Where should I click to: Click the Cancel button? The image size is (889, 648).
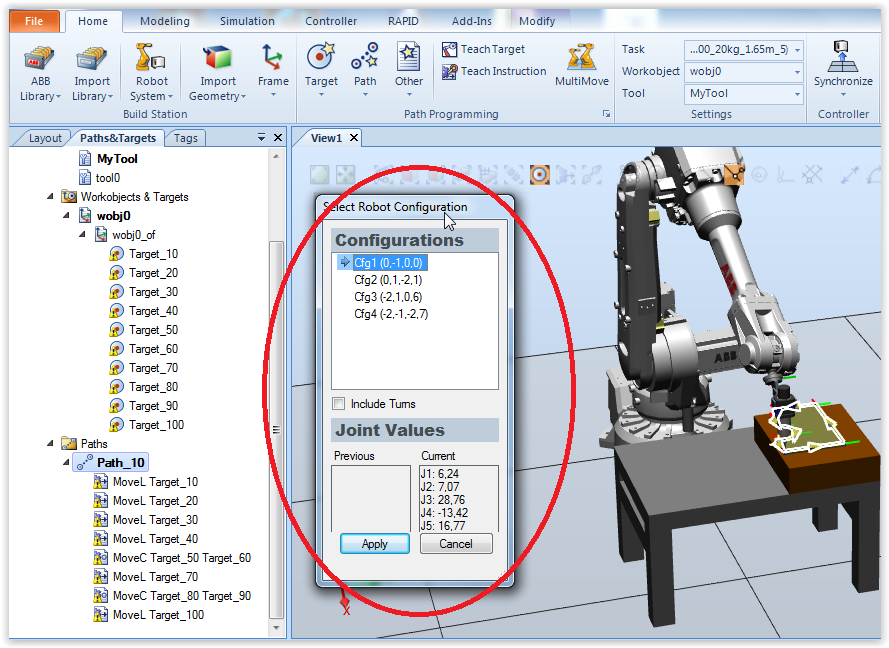click(x=456, y=544)
